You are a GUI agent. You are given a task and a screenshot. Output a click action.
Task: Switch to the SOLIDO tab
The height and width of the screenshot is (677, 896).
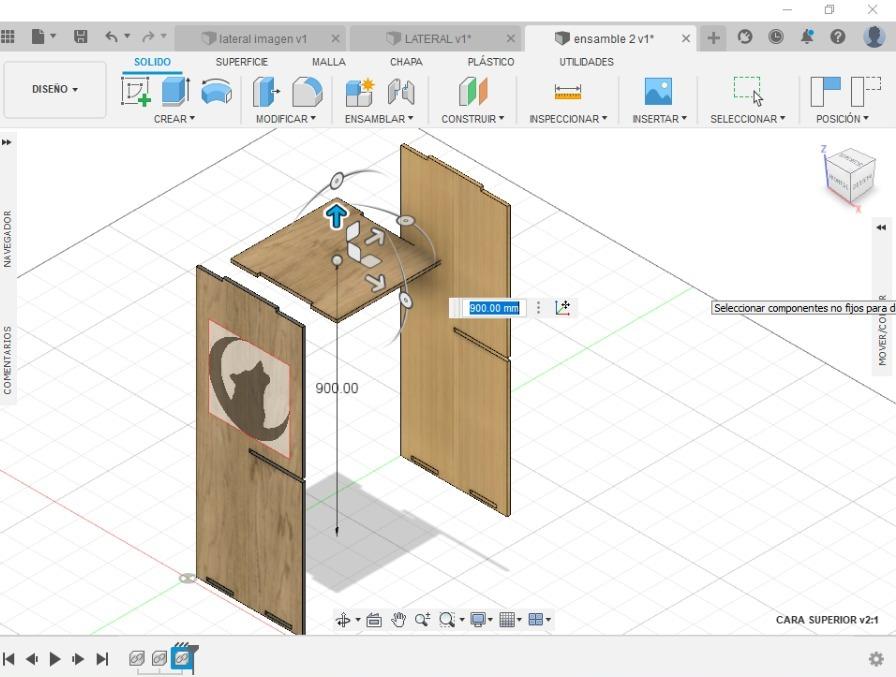tap(153, 62)
